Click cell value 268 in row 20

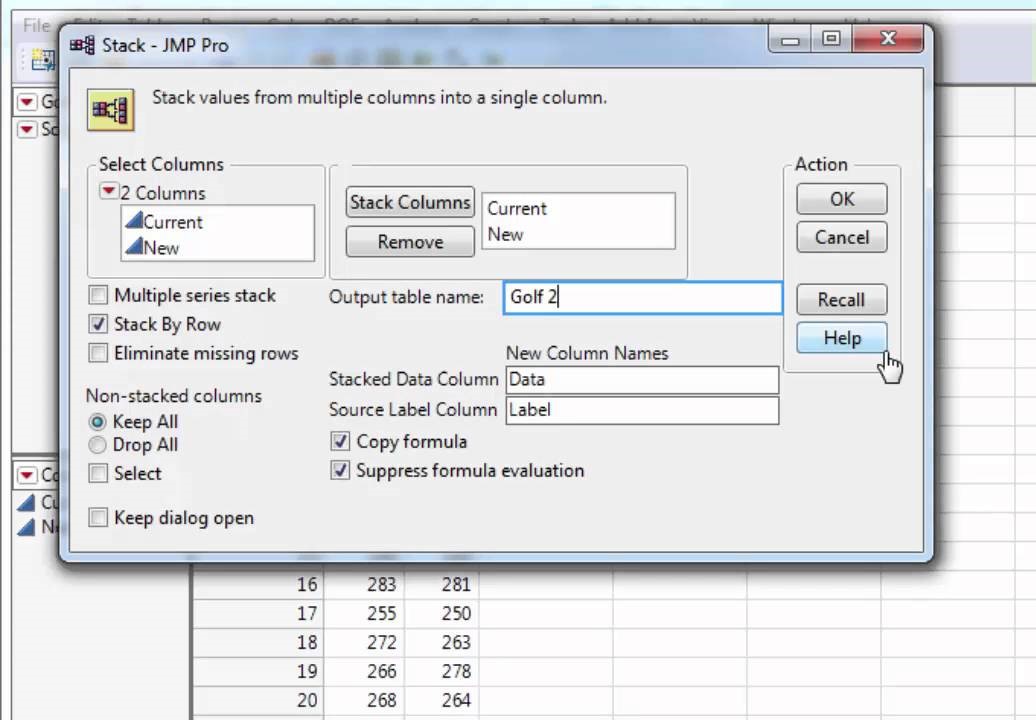381,700
